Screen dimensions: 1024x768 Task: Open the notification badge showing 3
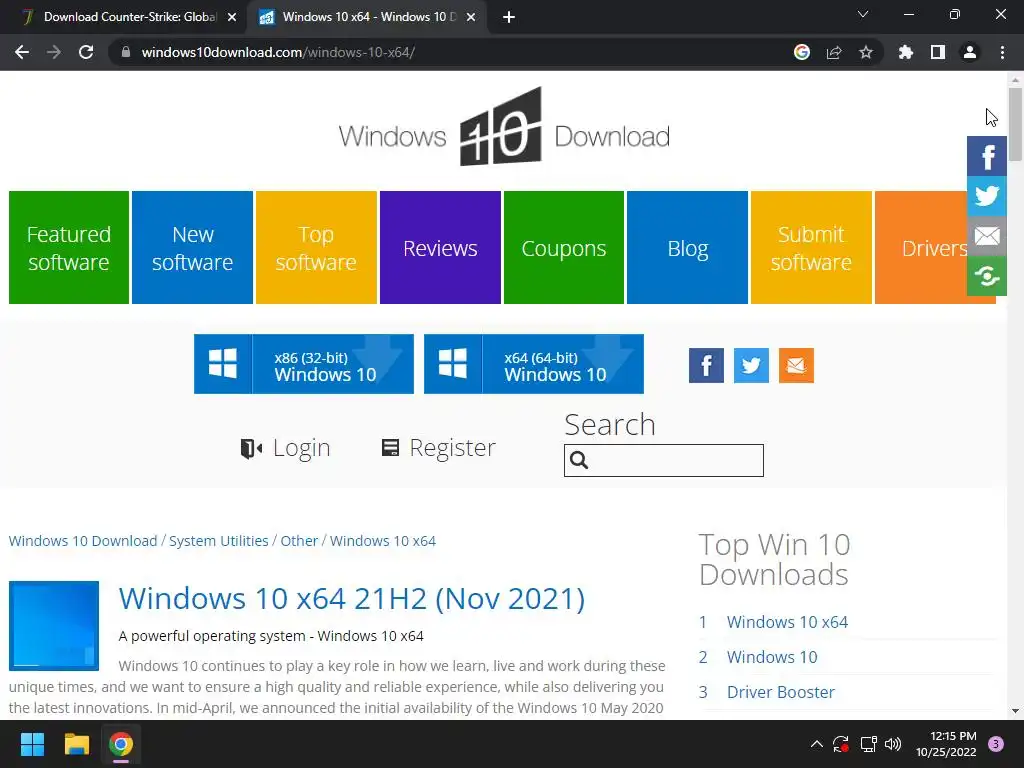tap(996, 744)
